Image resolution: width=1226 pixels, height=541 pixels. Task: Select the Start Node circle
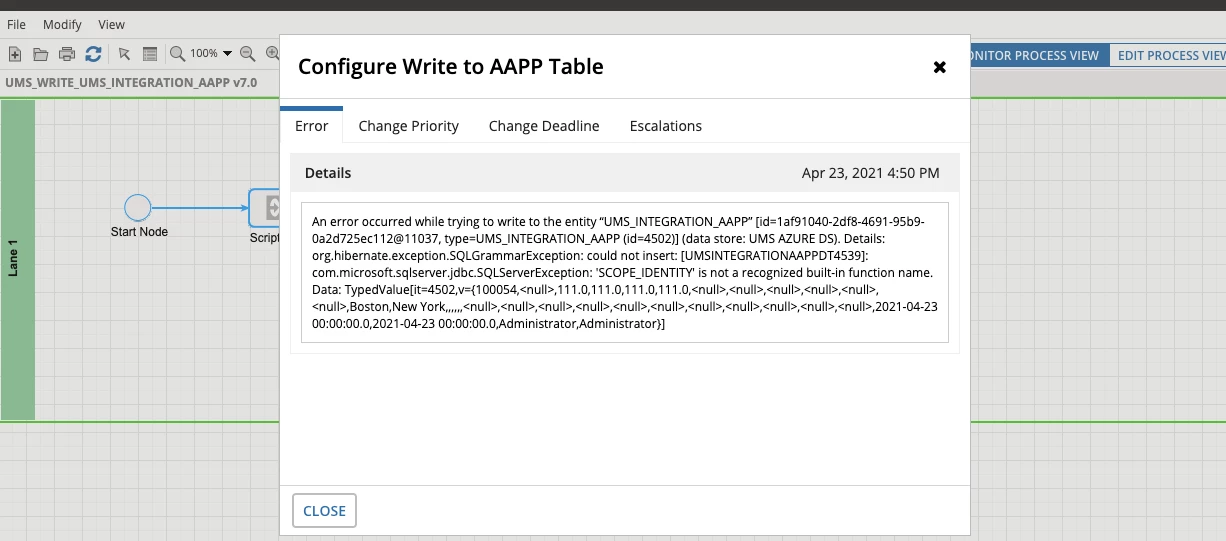(137, 208)
